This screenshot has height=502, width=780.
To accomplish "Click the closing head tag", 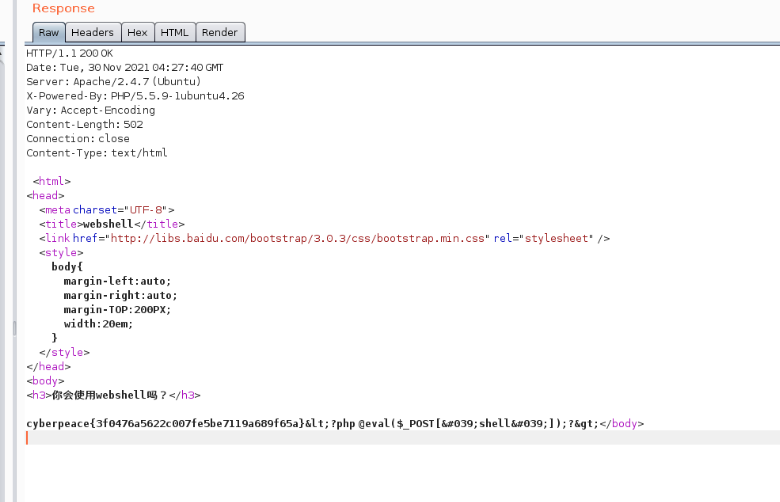I will click(49, 367).
